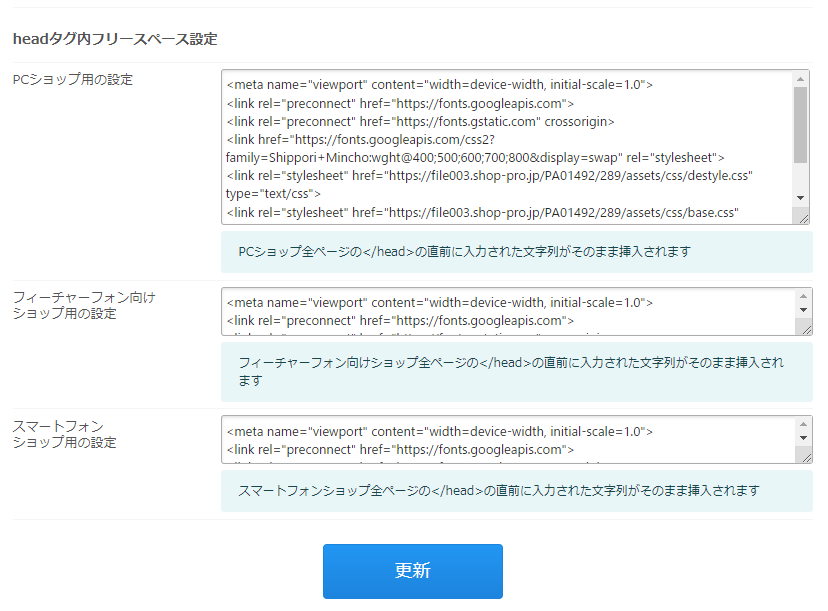Click resize handle of smartphone shop textarea
Viewport: 828px width, 611px height.
(x=805, y=456)
